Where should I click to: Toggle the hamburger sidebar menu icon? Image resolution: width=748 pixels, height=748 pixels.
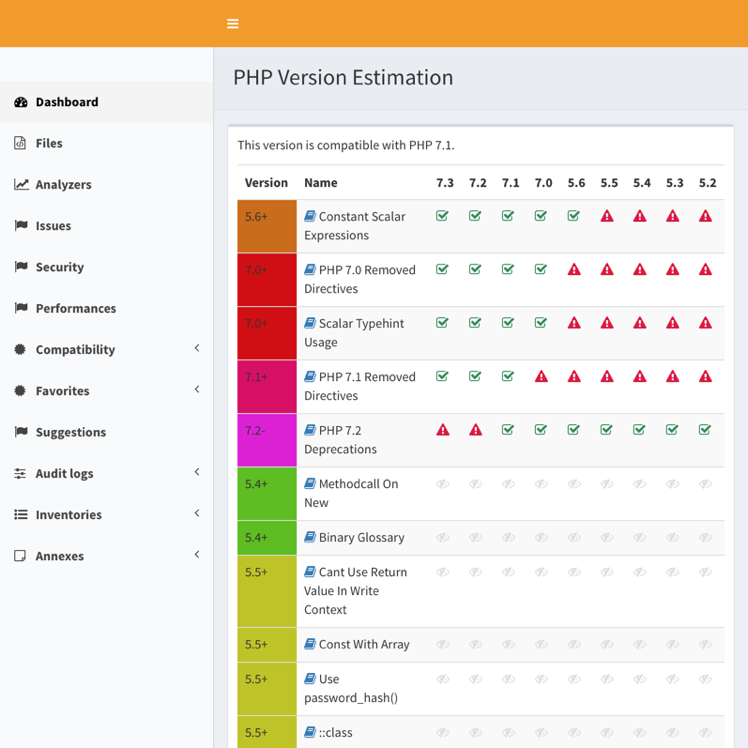point(232,23)
